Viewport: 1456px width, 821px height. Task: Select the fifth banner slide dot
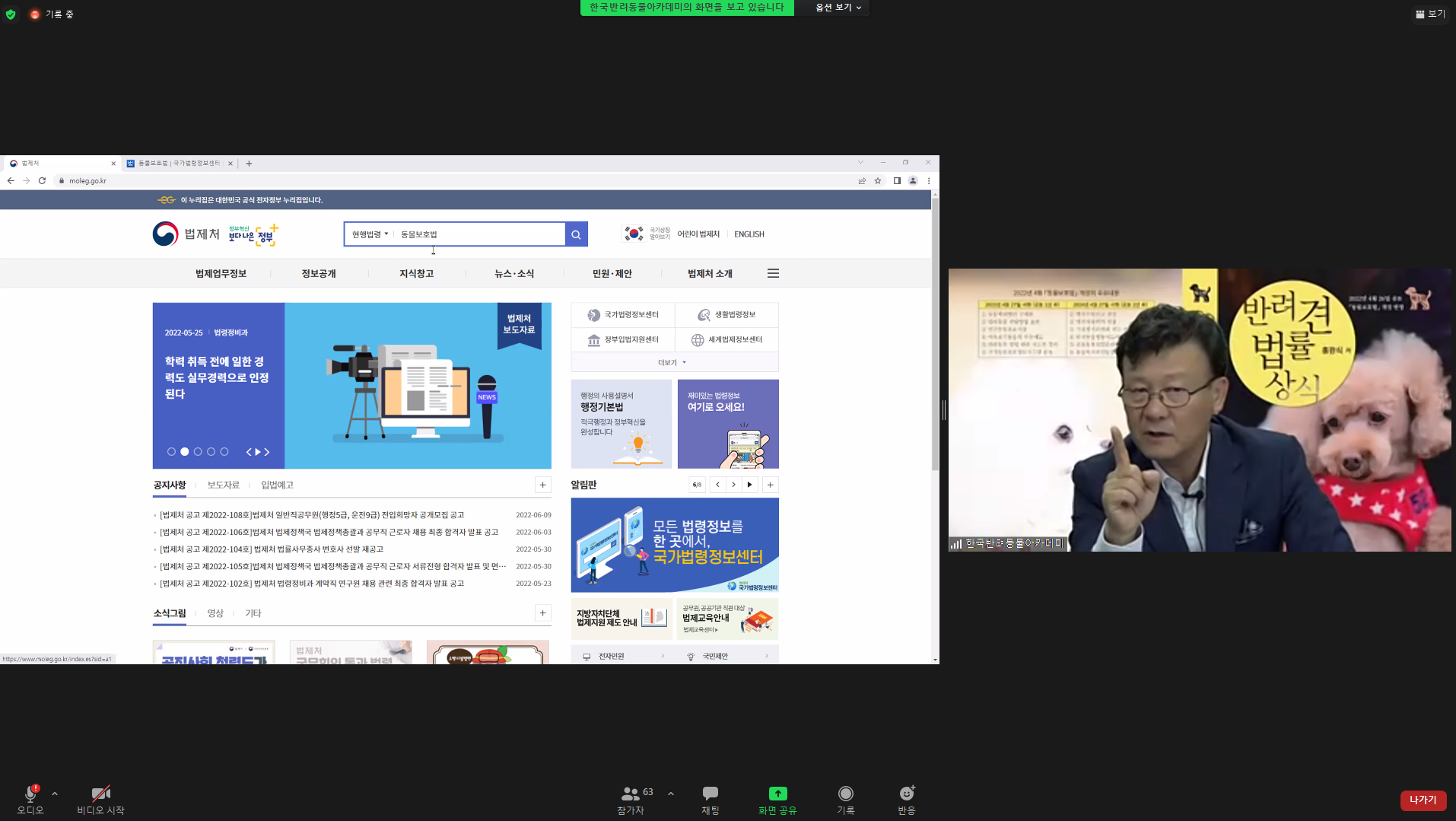224,452
